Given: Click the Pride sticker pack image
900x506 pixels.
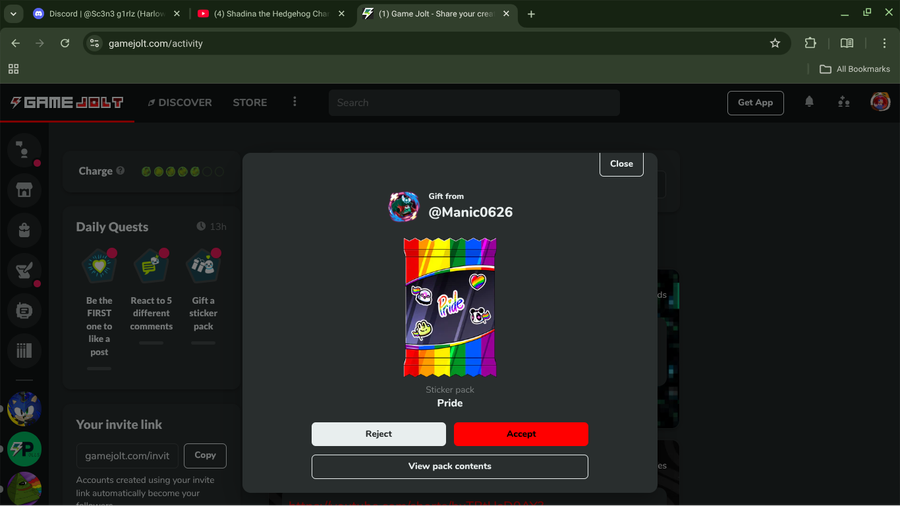Looking at the screenshot, I should click(x=449, y=307).
